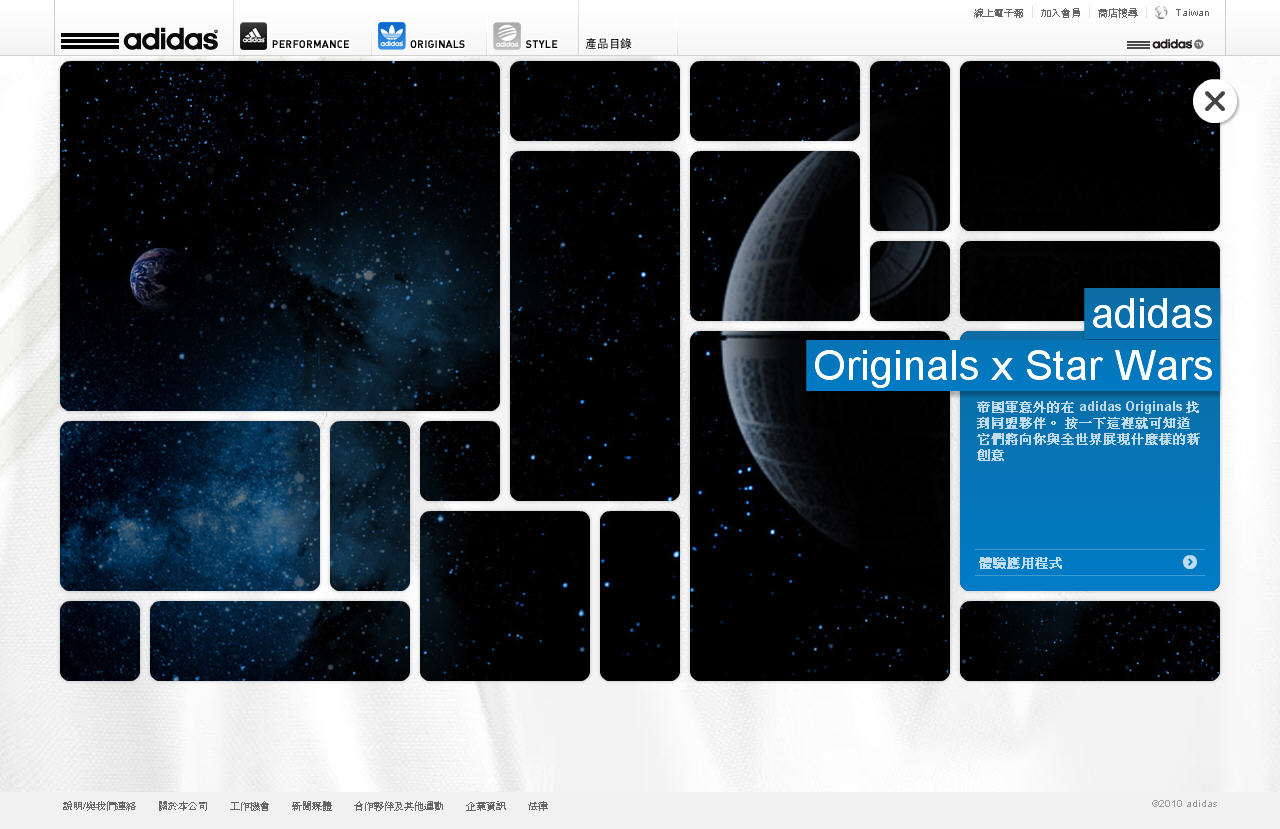The width and height of the screenshot is (1280, 829).
Task: Select the big tile with Death Star's lower half
Action: coord(820,506)
